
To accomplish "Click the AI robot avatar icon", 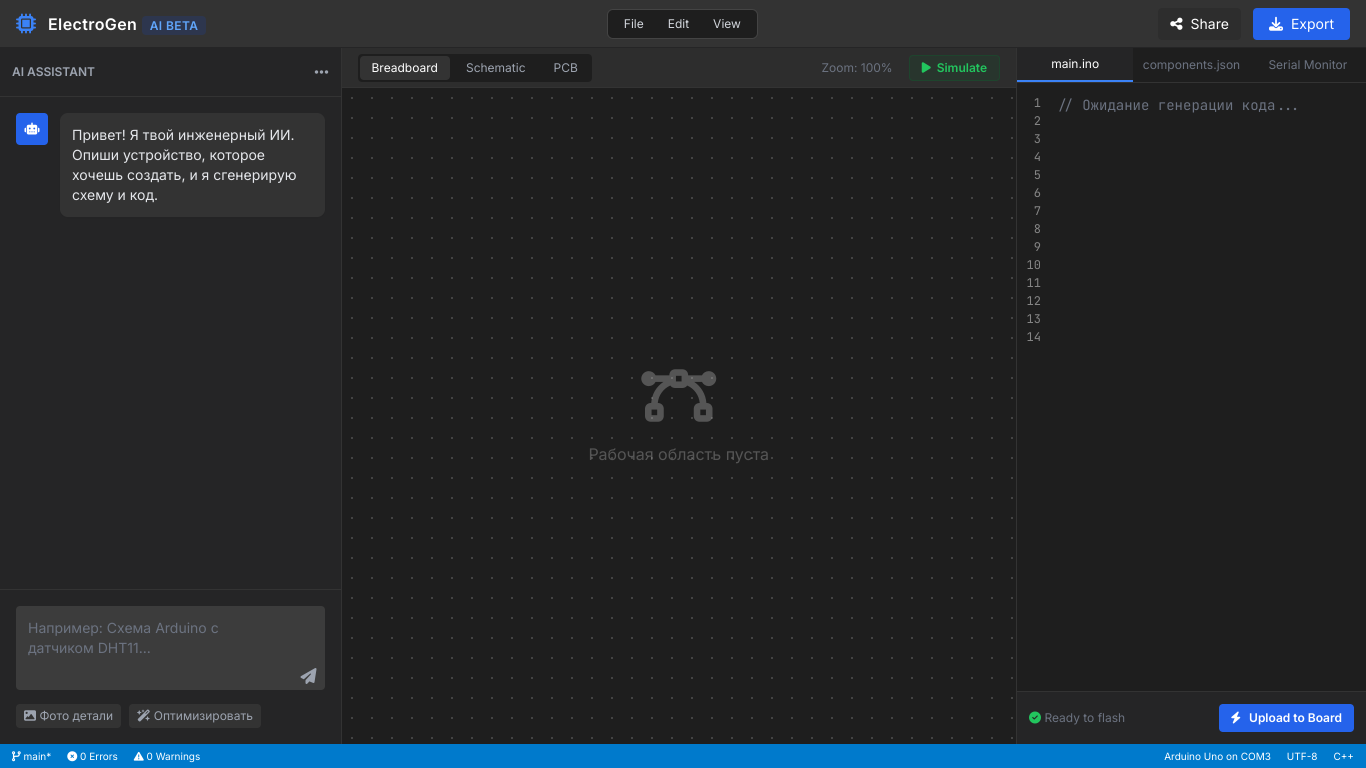I will [x=32, y=129].
